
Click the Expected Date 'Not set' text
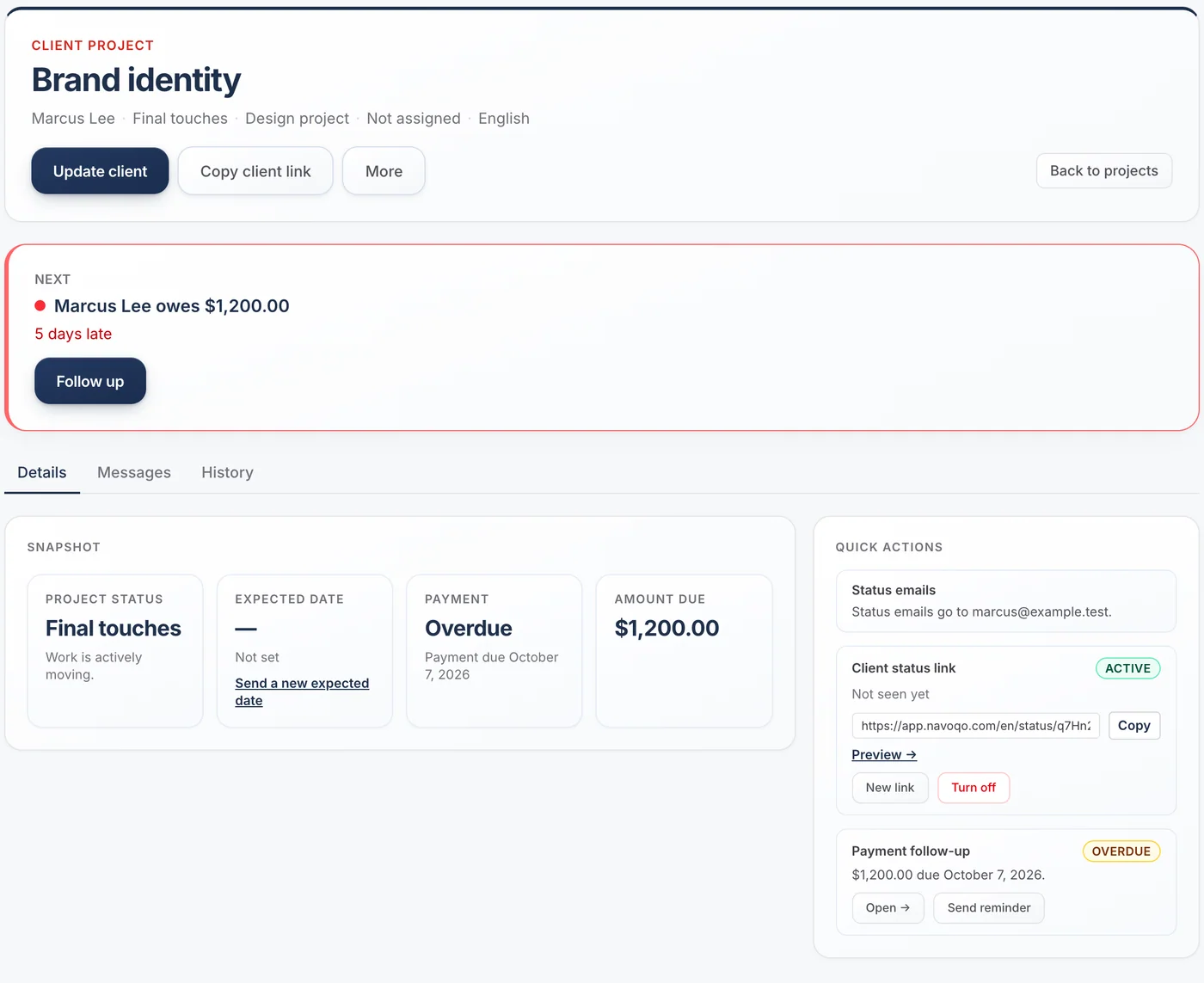(x=257, y=657)
